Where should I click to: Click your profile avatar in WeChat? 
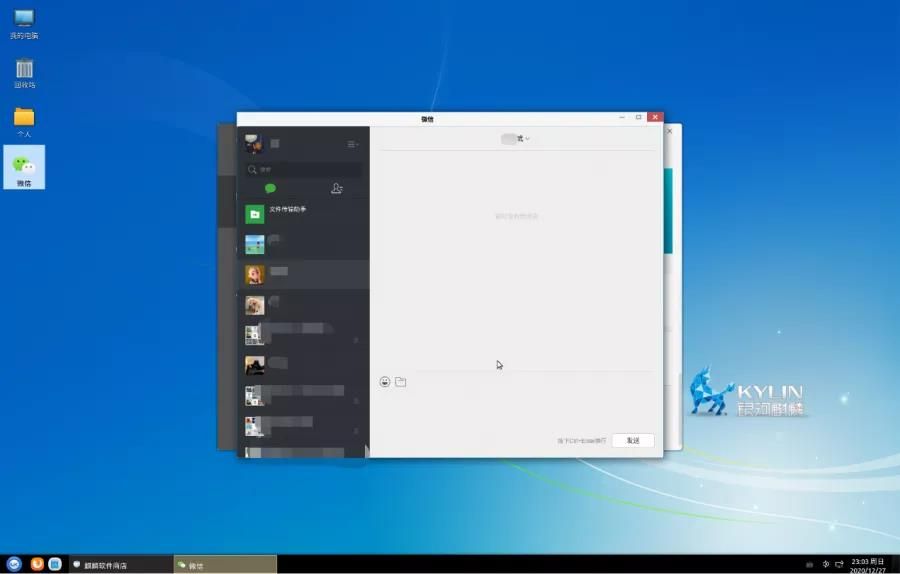(x=254, y=144)
